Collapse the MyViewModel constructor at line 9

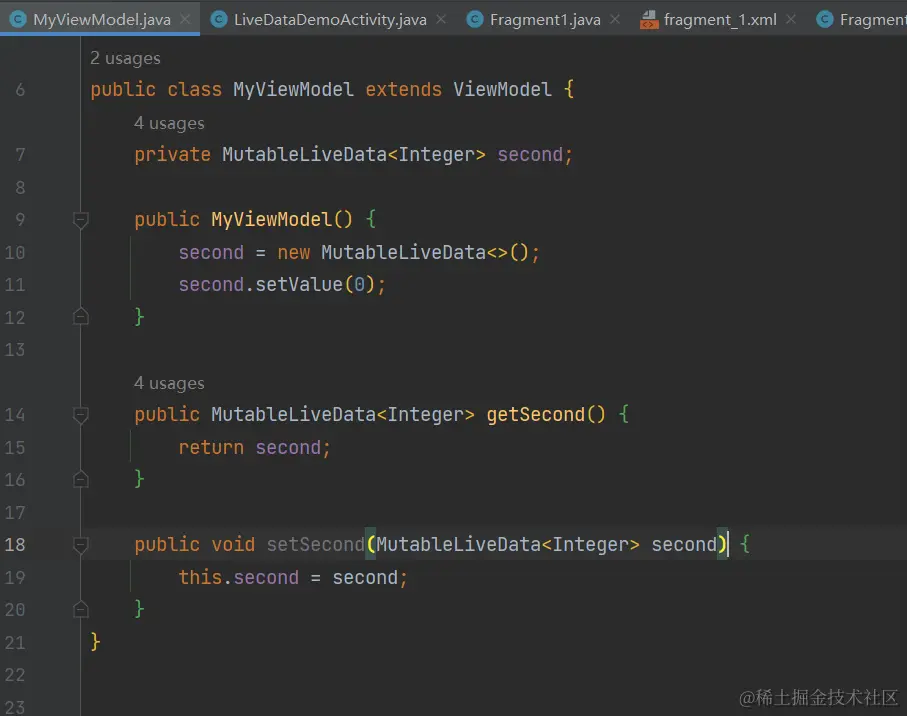point(81,220)
